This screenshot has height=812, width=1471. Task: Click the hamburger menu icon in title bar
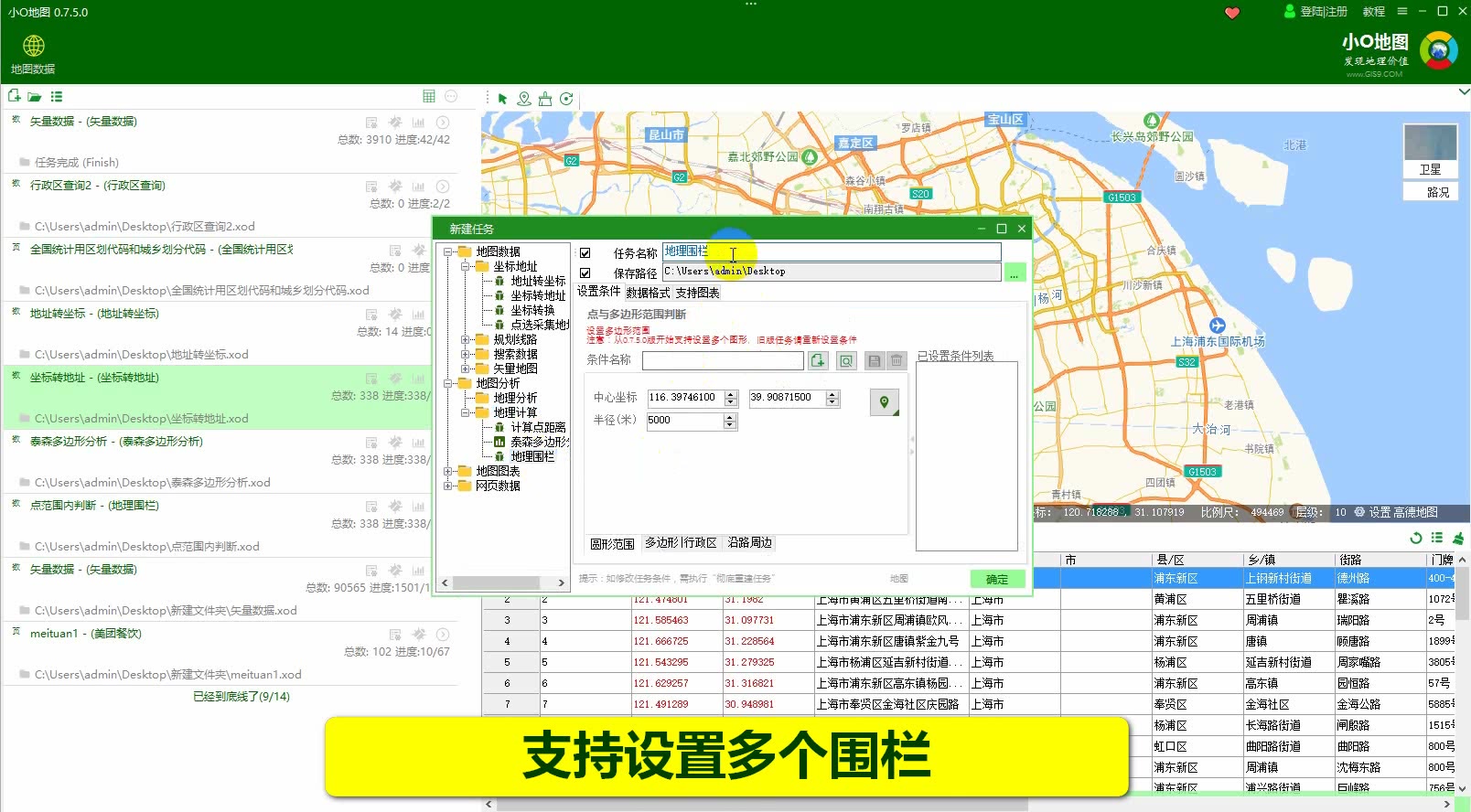1401,12
